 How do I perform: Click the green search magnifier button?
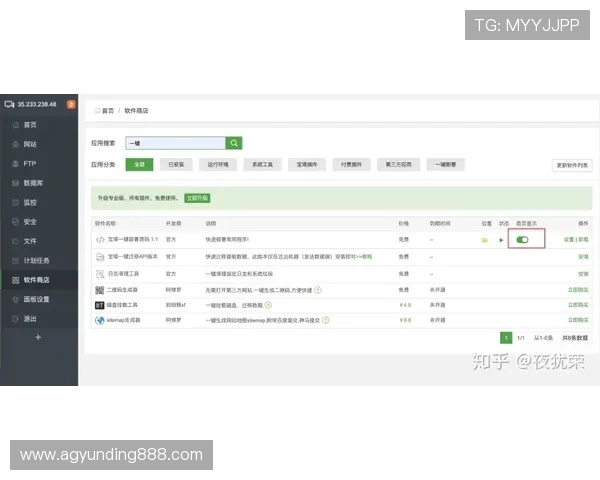click(234, 143)
